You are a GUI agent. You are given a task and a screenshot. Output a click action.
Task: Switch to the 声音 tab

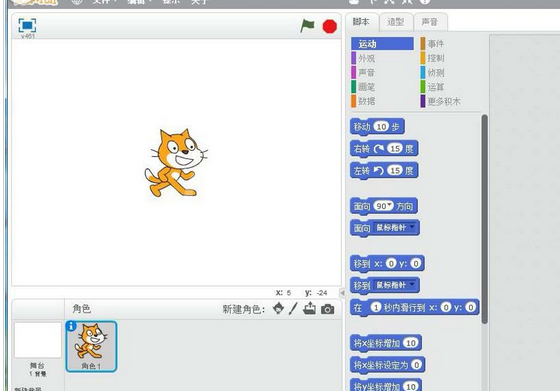coord(430,22)
